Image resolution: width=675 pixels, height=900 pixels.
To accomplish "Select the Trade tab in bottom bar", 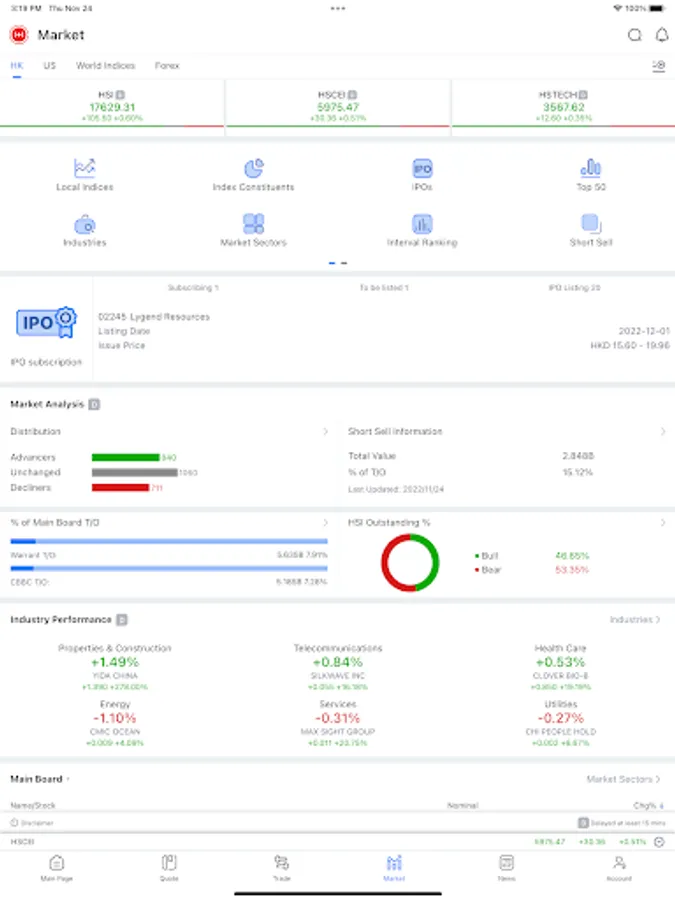I will (x=281, y=867).
